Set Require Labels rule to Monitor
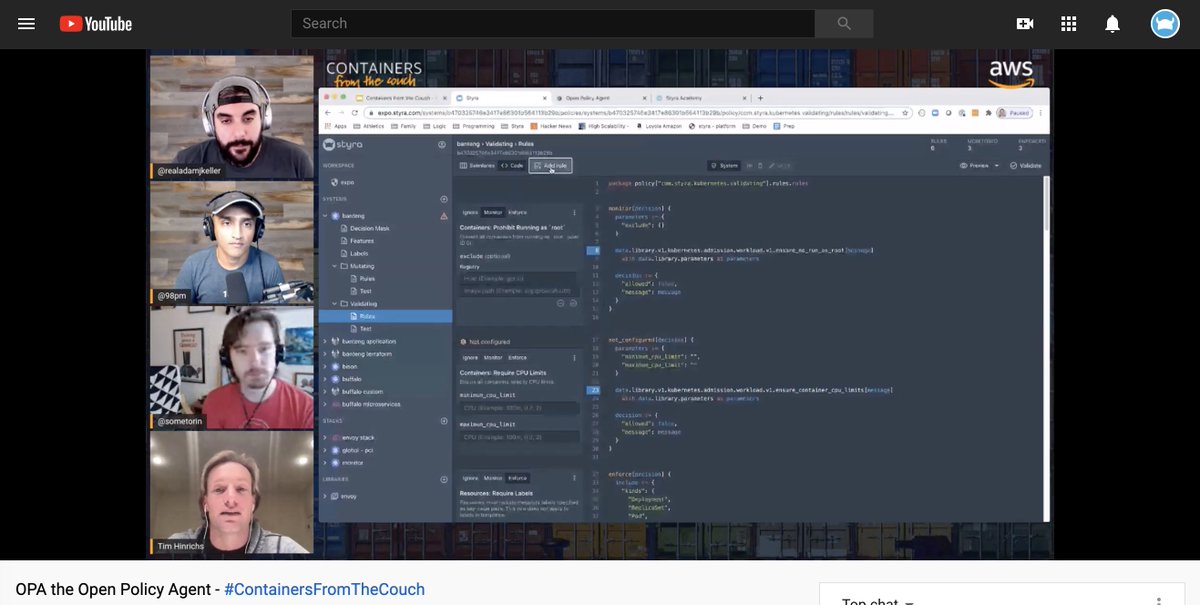The height and width of the screenshot is (605, 1200). coord(493,478)
